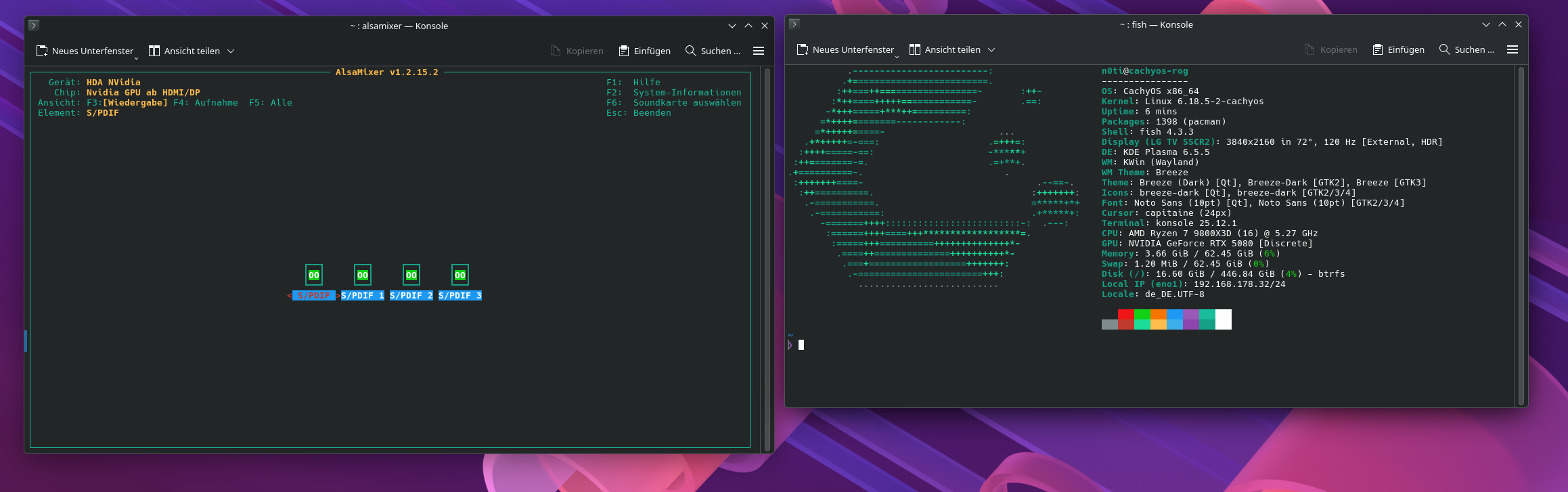Click F5: Alle view option in AlsaMixer
Viewport: 1568px width, 492px height.
point(271,103)
